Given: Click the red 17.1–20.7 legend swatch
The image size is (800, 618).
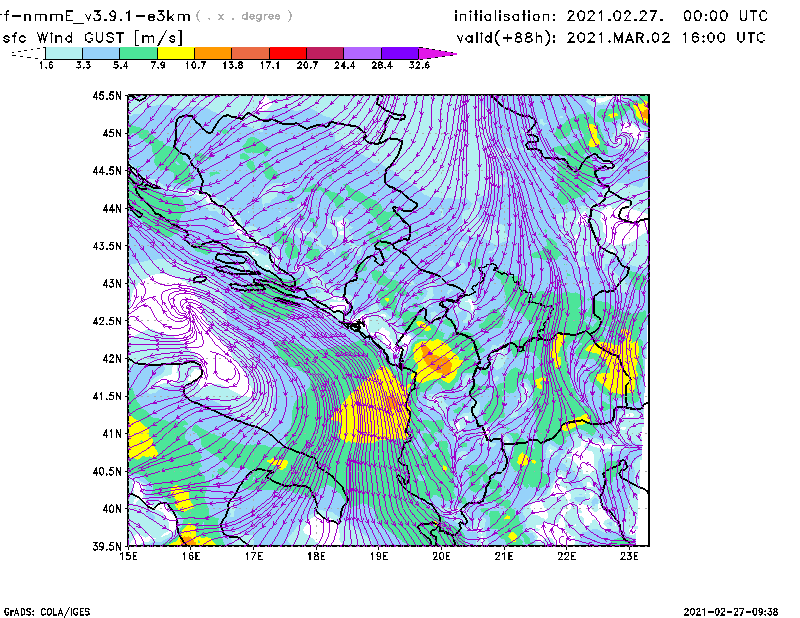Looking at the screenshot, I should pos(288,53).
